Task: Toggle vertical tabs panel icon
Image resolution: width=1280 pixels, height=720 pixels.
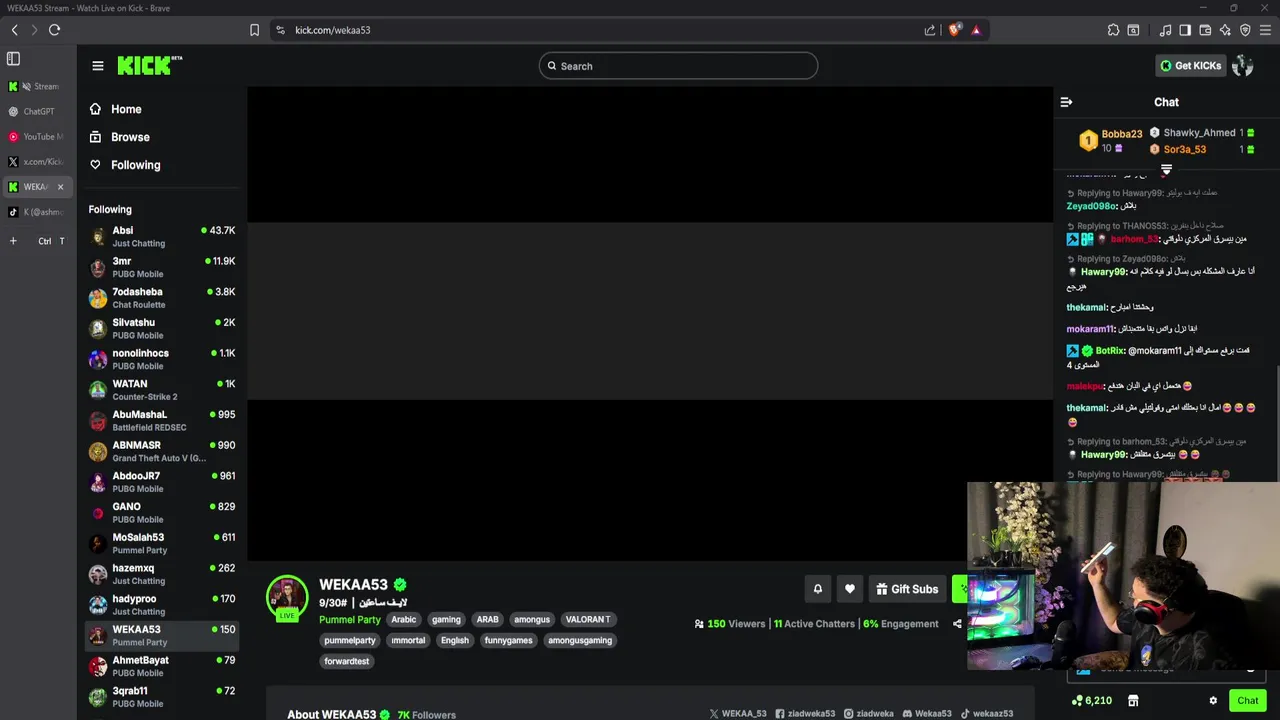Action: click(x=13, y=59)
